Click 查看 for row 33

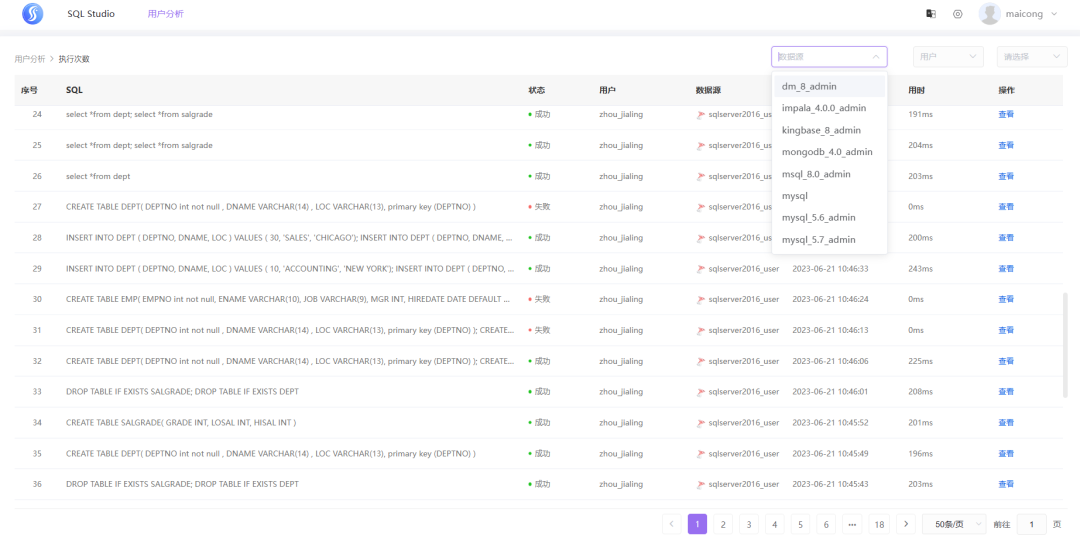(1006, 392)
